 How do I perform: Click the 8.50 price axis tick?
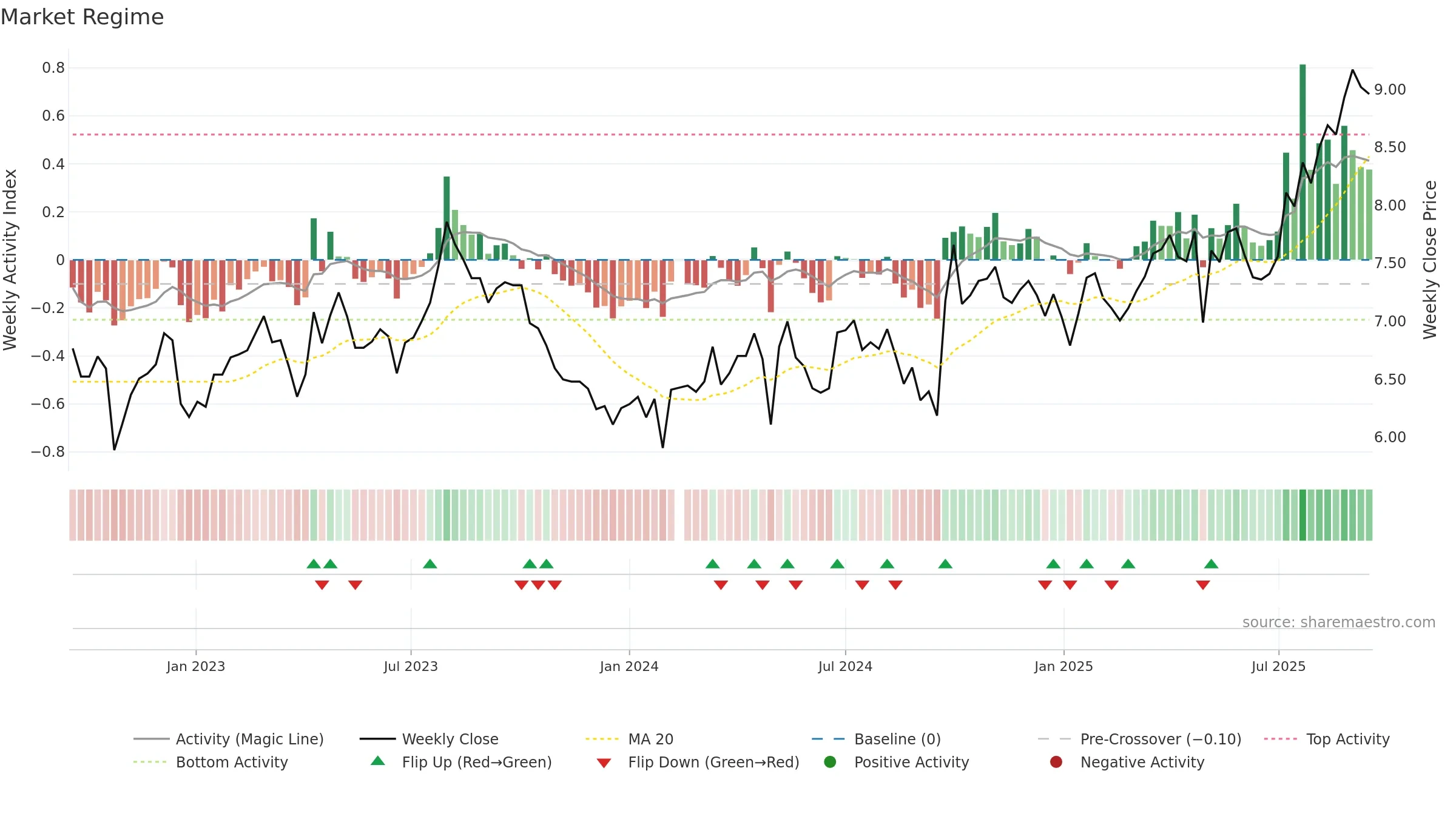[x=1390, y=147]
